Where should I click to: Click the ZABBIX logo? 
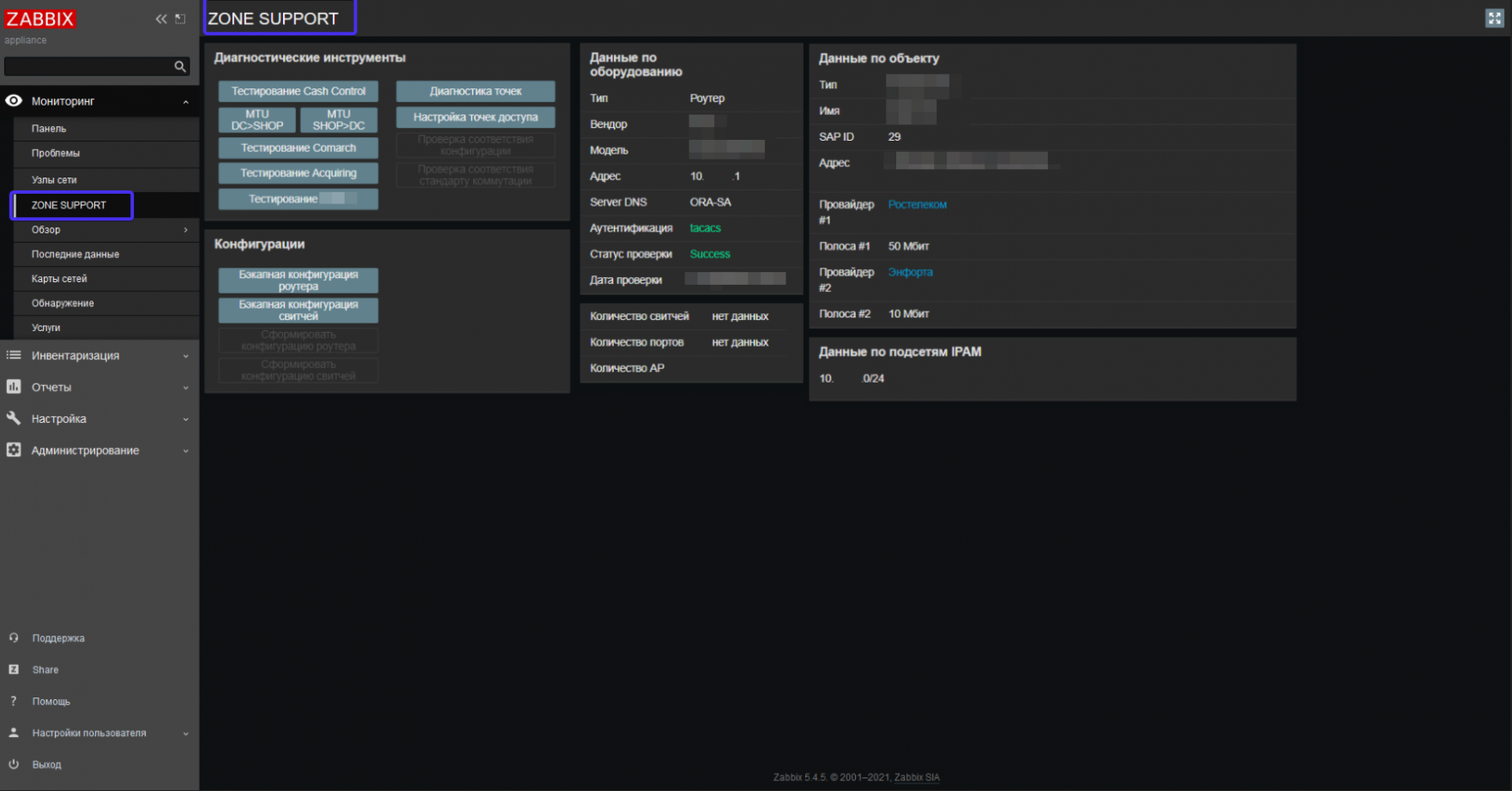[x=40, y=19]
